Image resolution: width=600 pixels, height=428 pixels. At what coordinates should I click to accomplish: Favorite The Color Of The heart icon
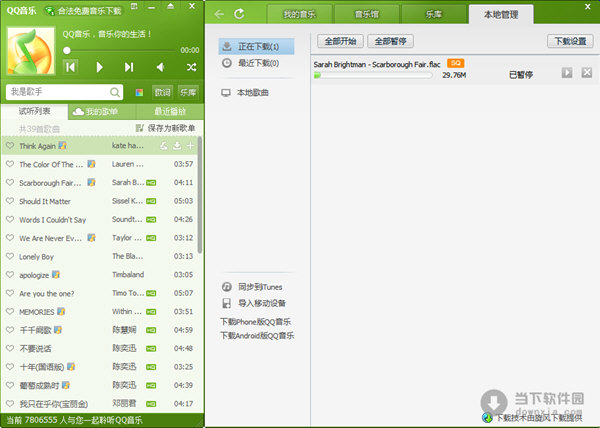[x=10, y=164]
